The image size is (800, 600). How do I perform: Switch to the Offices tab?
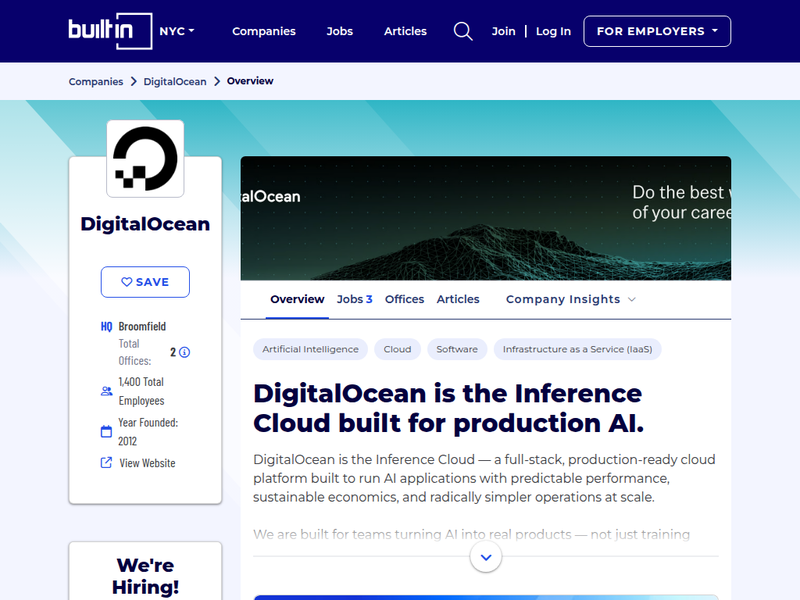[405, 299]
